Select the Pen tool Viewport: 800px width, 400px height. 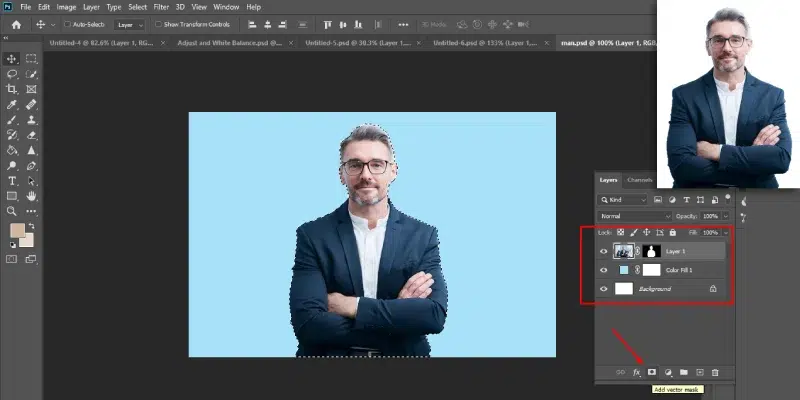[31, 166]
